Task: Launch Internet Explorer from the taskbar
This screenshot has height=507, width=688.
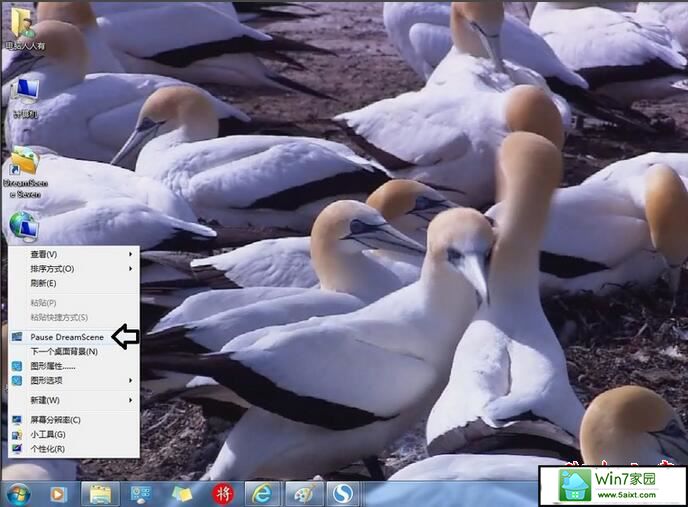Action: (x=262, y=494)
